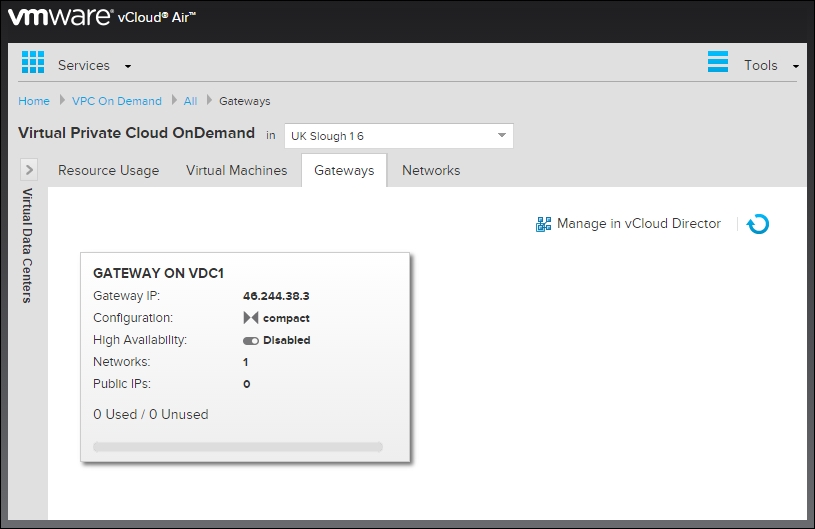Expand the Virtual Data Centers side panel
The height and width of the screenshot is (529, 815).
tap(29, 170)
